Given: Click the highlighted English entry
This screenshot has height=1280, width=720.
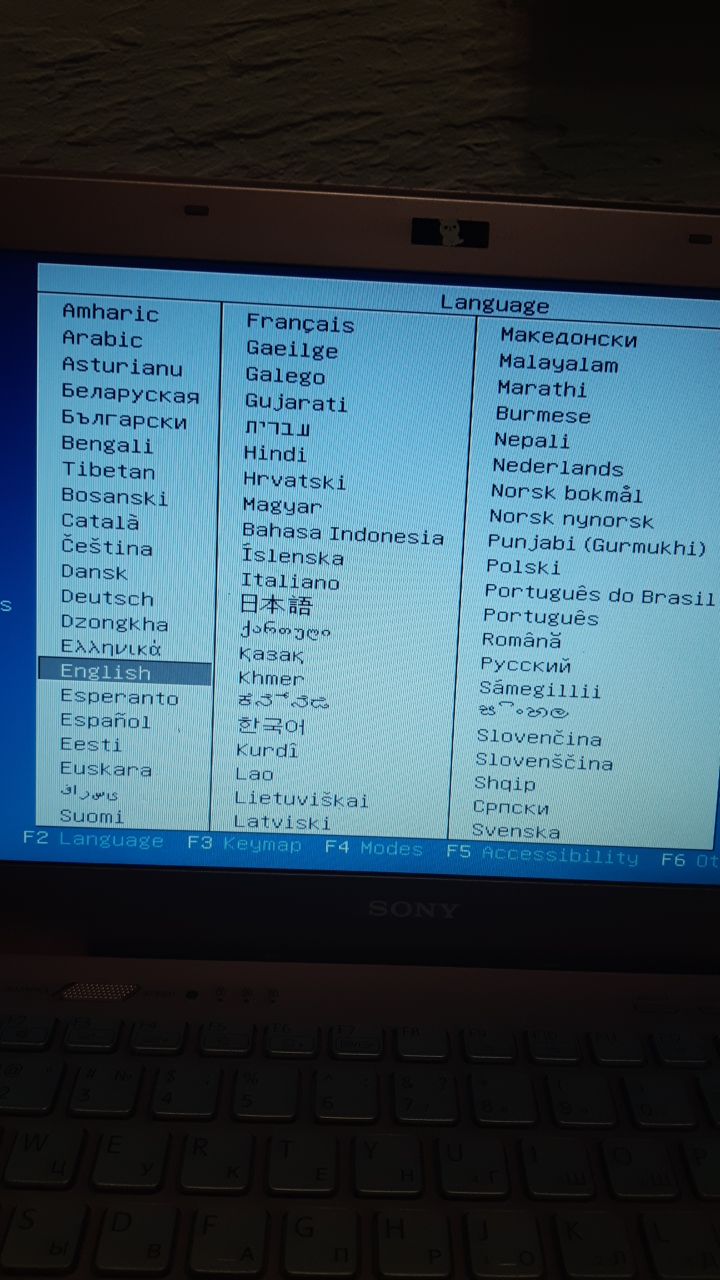Looking at the screenshot, I should click(124, 672).
